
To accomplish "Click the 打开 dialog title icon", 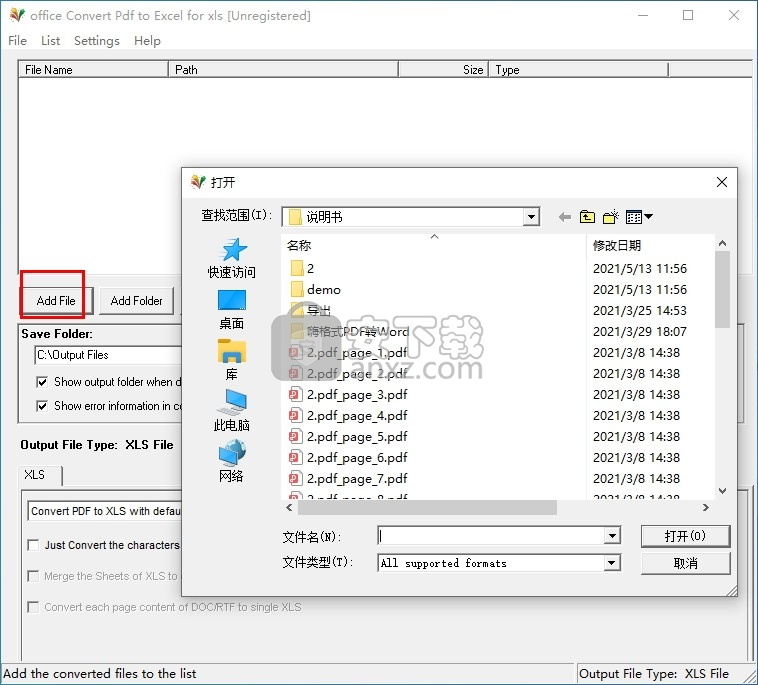I will 198,182.
